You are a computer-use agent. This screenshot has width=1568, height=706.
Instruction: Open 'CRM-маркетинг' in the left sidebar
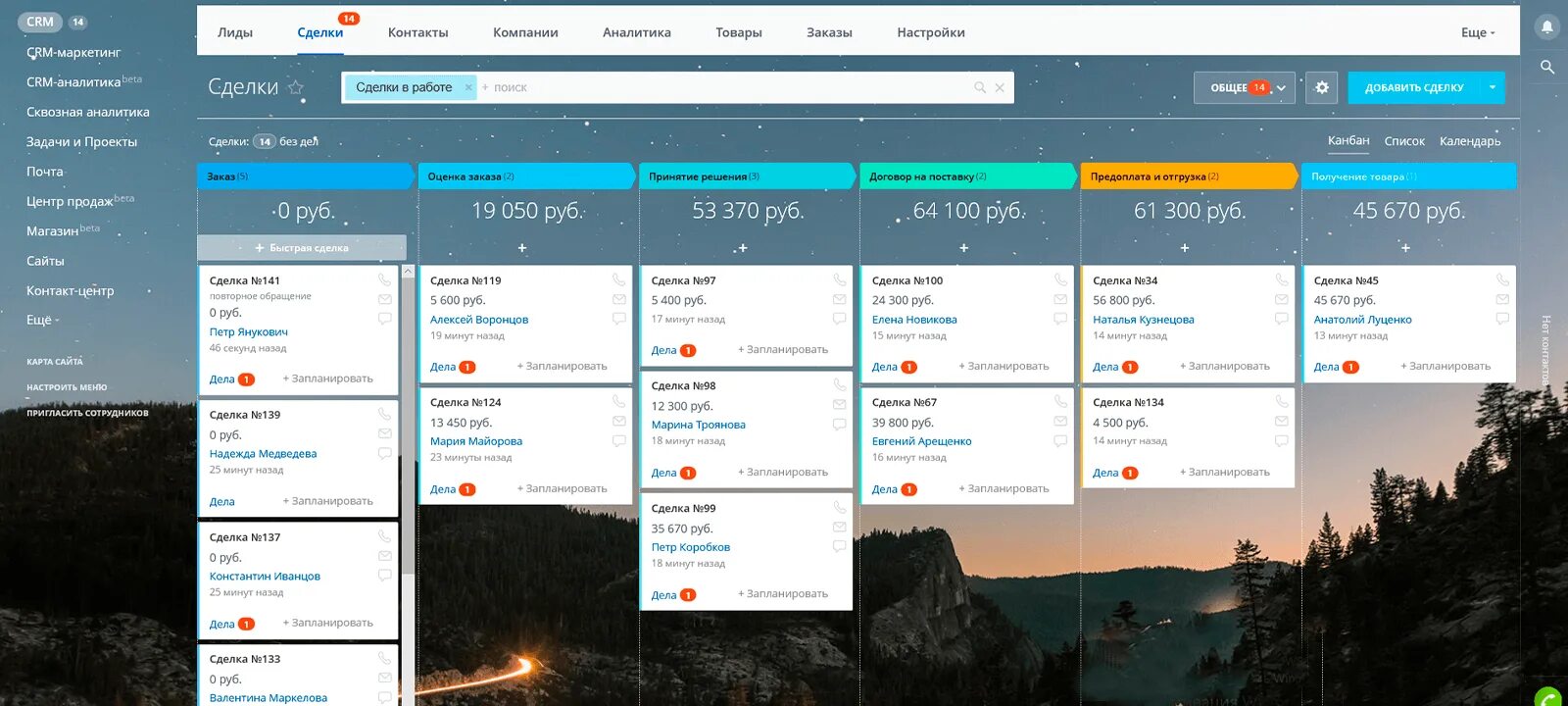click(x=73, y=52)
